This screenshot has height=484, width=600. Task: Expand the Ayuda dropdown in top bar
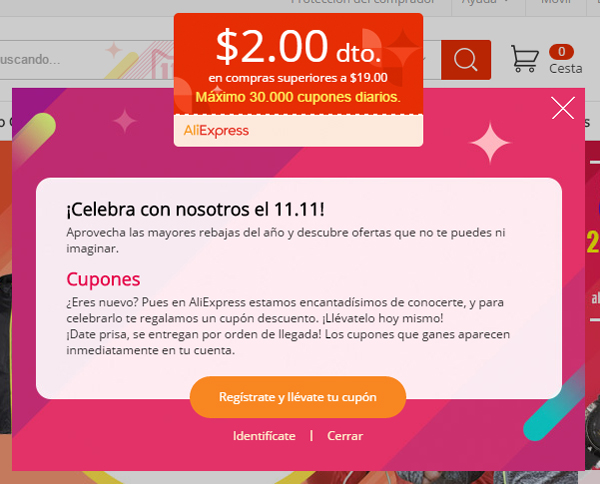click(x=485, y=2)
